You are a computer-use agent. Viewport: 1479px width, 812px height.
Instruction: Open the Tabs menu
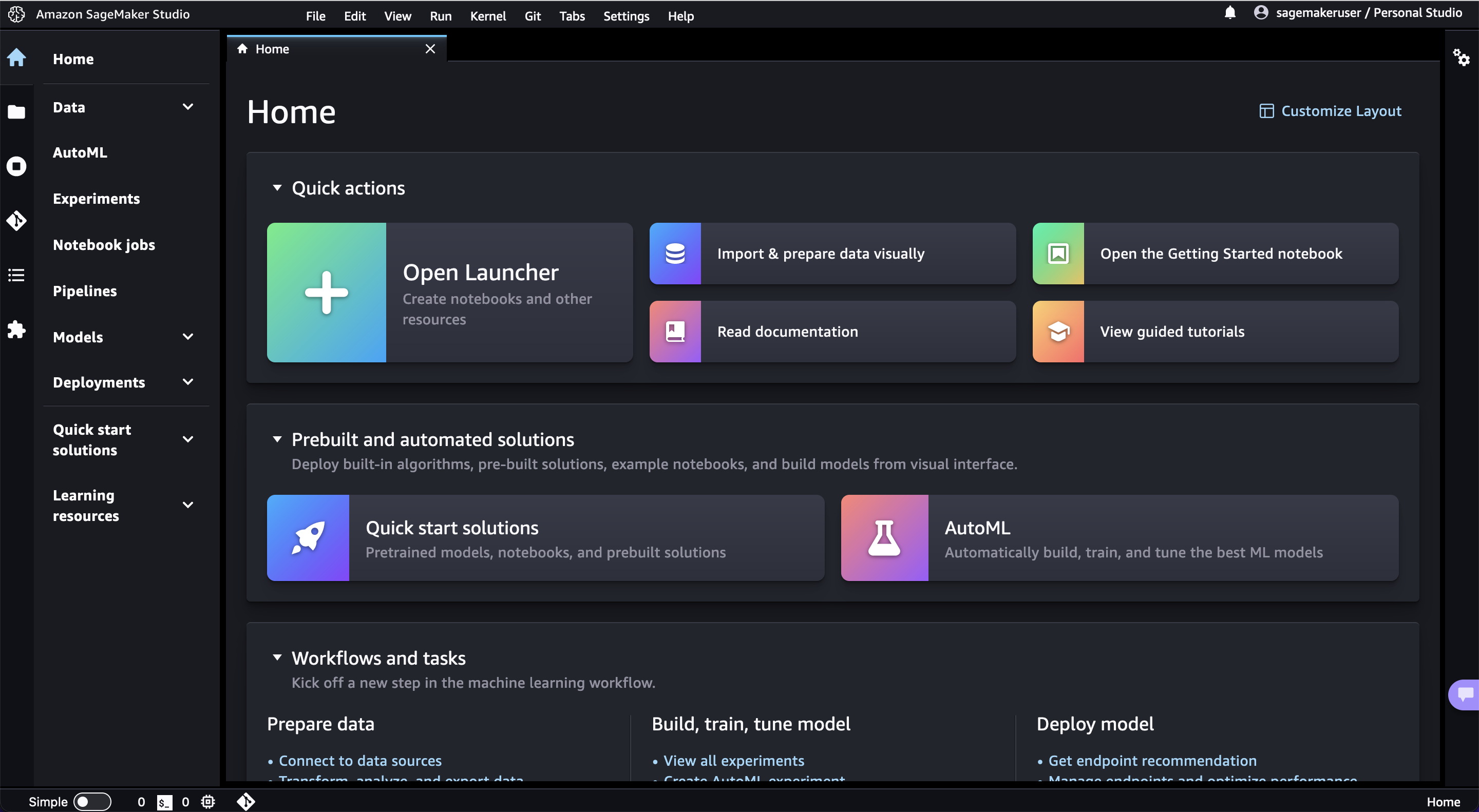point(572,15)
